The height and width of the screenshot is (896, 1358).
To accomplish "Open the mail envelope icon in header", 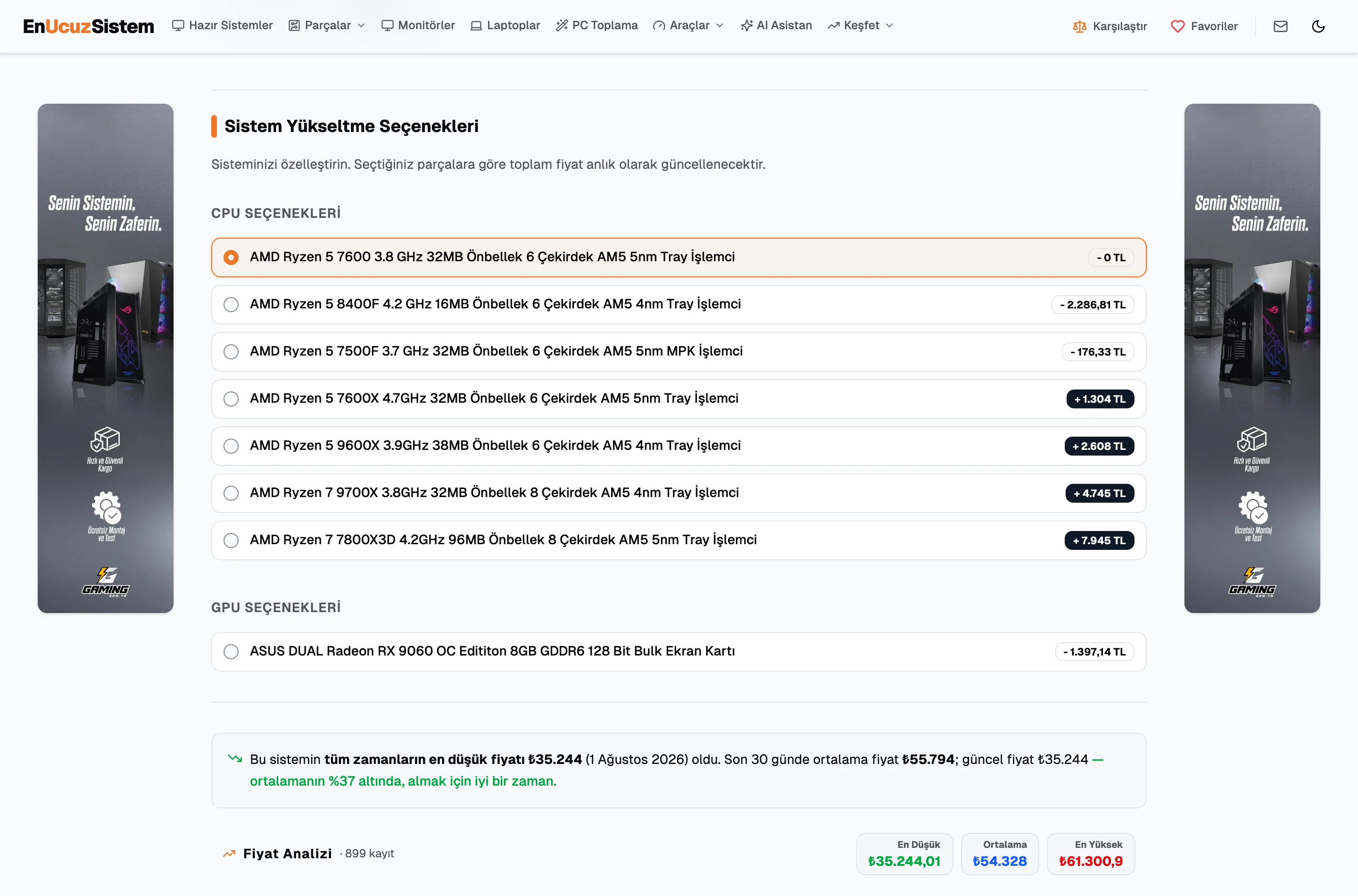I will [x=1280, y=26].
